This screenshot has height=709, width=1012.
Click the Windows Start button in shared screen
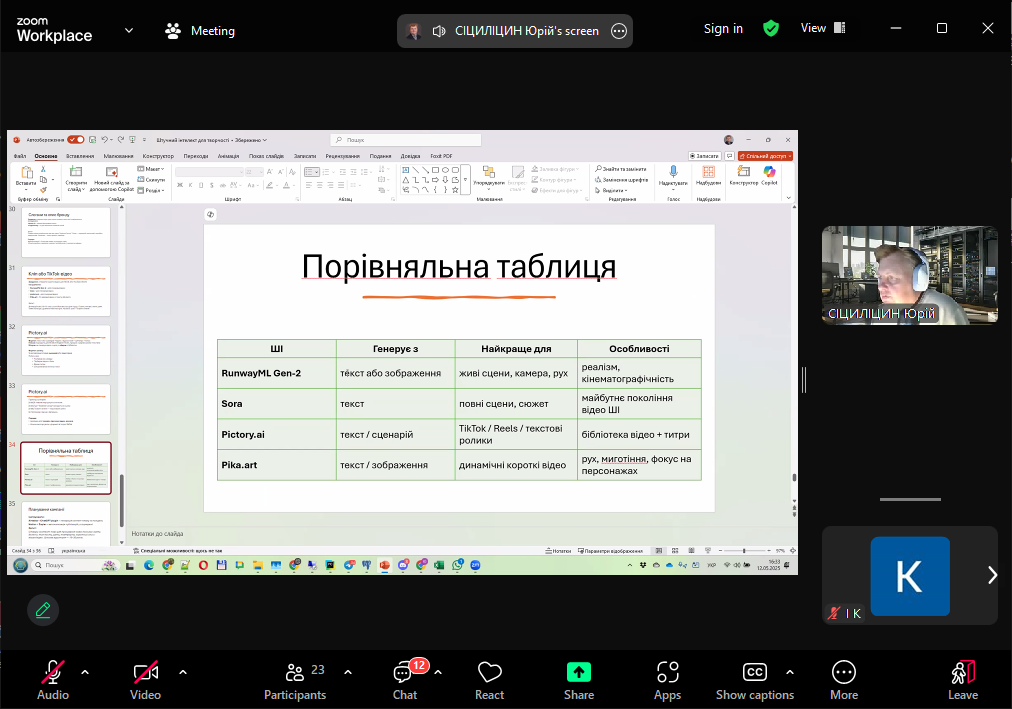click(x=21, y=565)
